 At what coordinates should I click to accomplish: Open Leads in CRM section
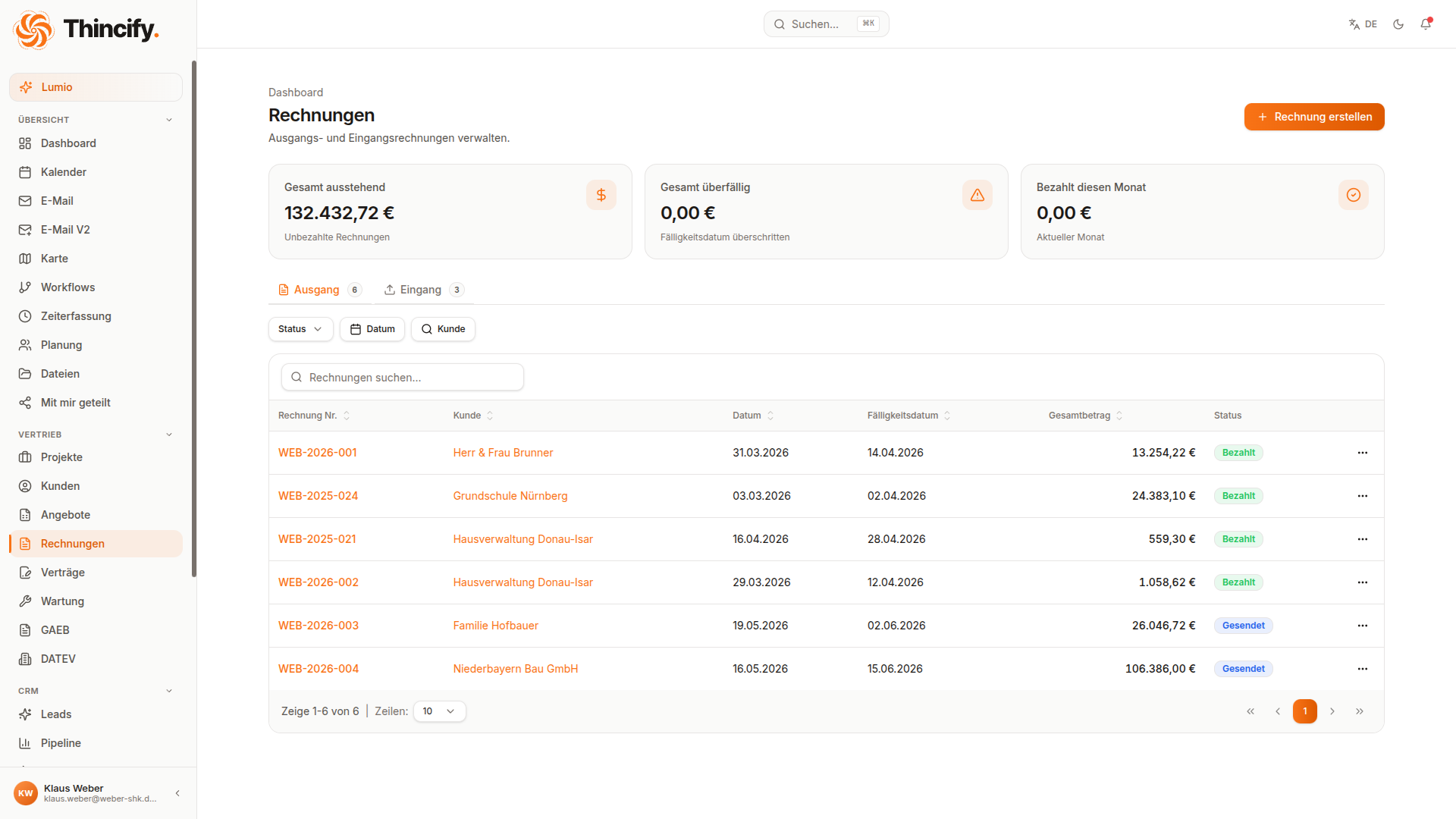coord(96,714)
